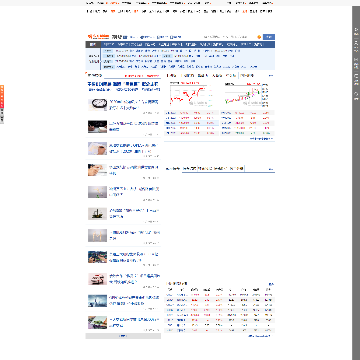Open the white car thumbnail news article

pos(97,279)
